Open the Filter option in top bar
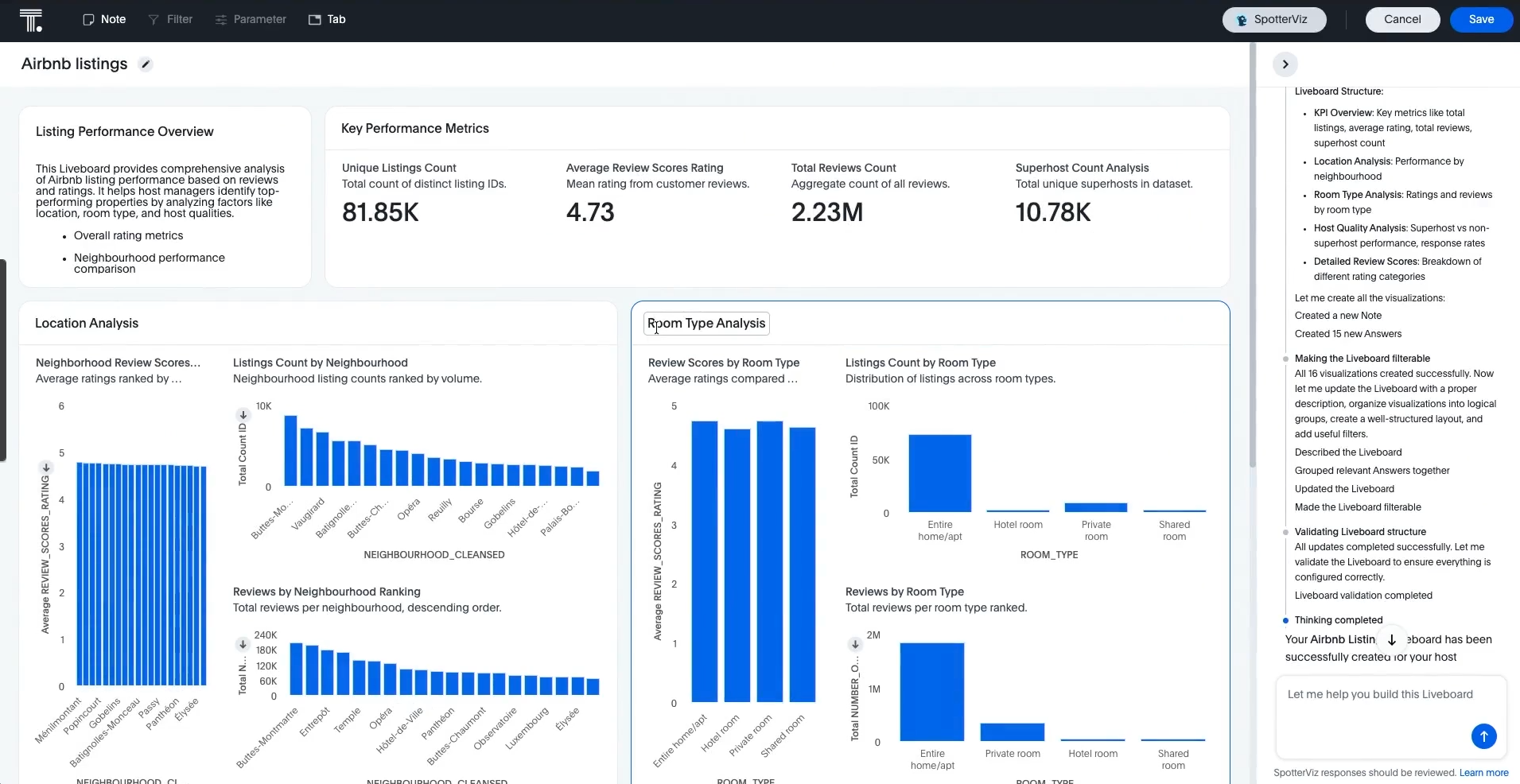Viewport: 1520px width, 784px height. 170,19
